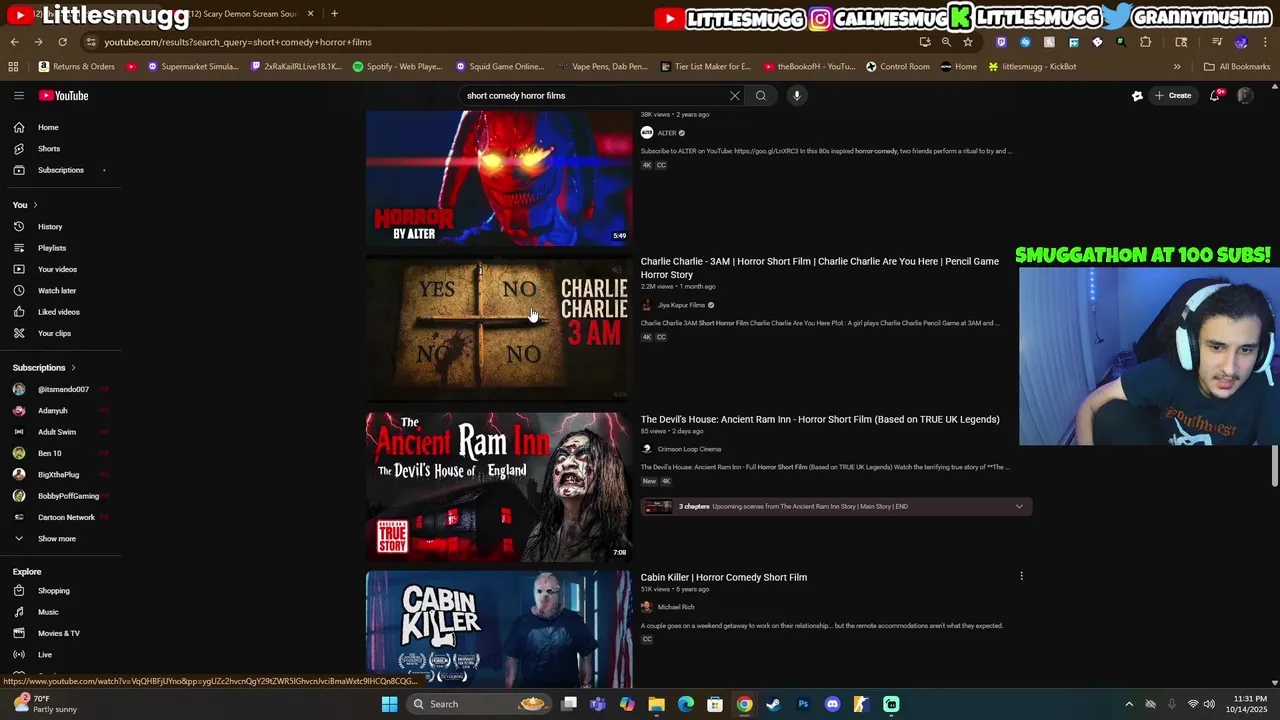
Task: Clear the search box with the X
Action: [x=735, y=96]
